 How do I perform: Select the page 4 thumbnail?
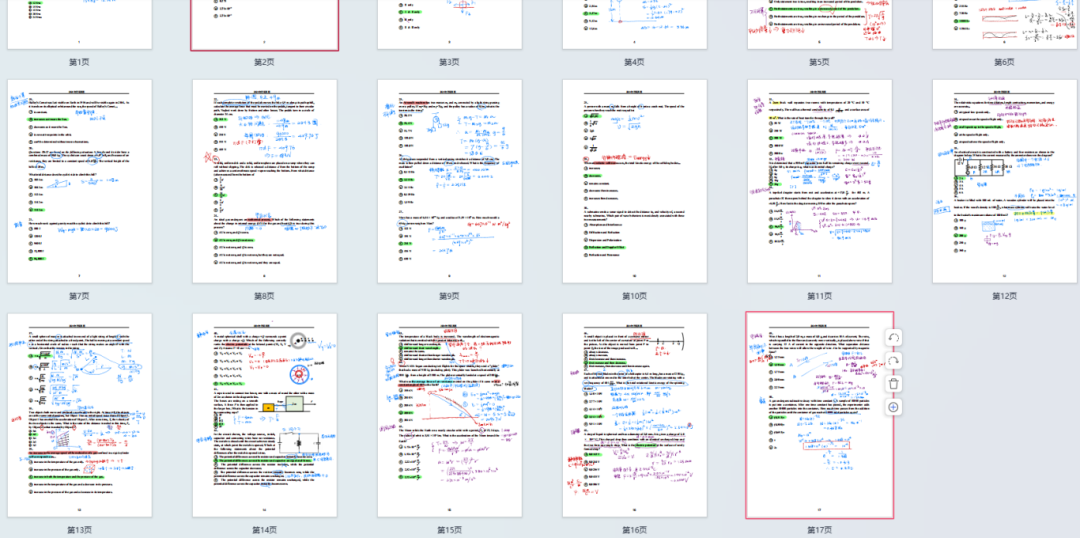pos(634,24)
